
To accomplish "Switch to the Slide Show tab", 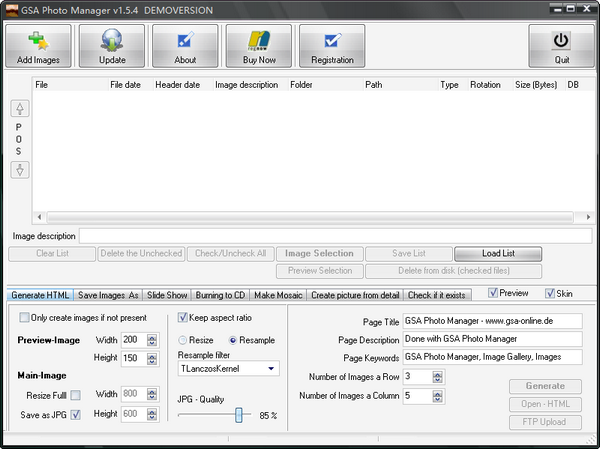I will pyautogui.click(x=167, y=295).
